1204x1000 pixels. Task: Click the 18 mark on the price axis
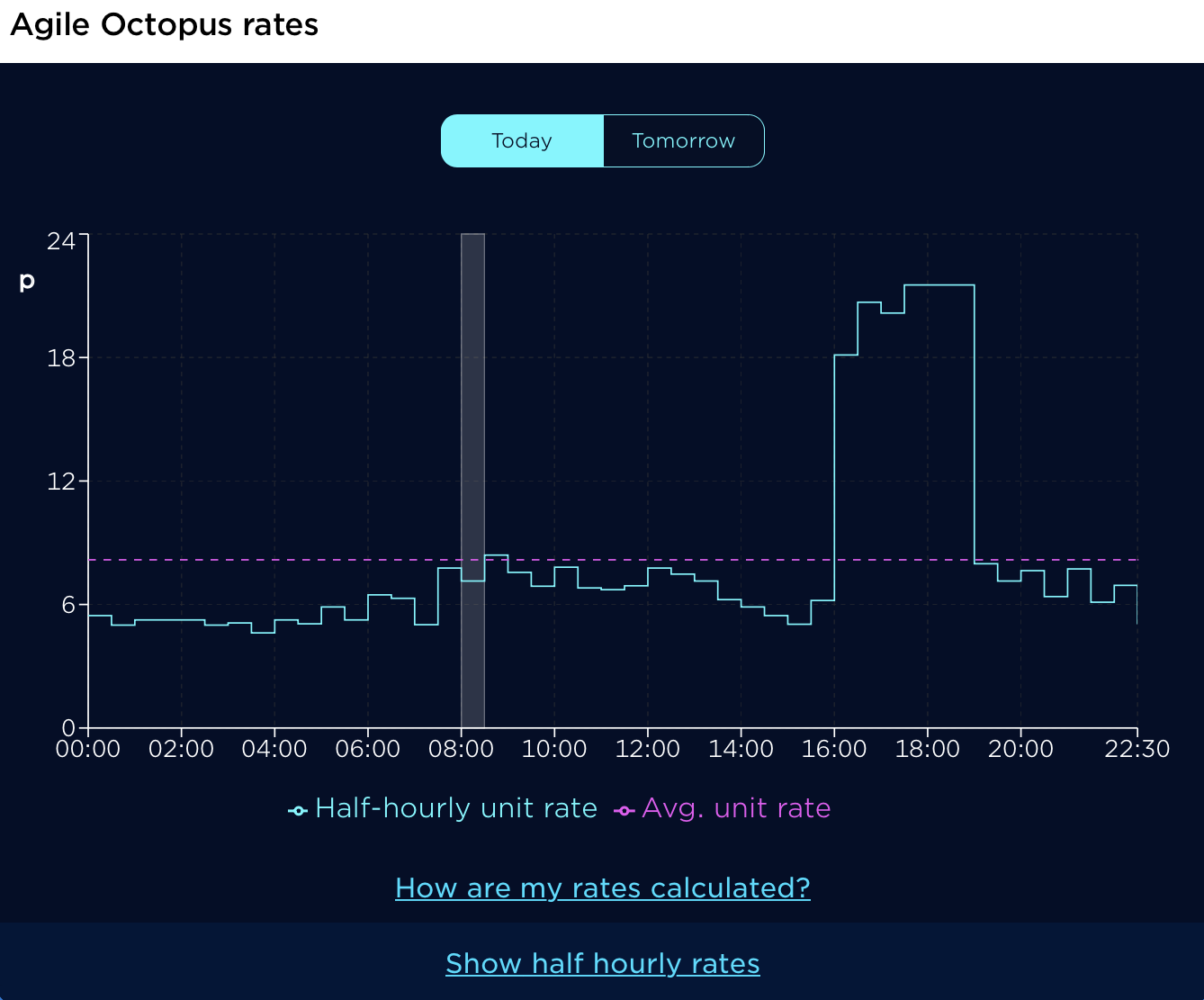tap(60, 356)
